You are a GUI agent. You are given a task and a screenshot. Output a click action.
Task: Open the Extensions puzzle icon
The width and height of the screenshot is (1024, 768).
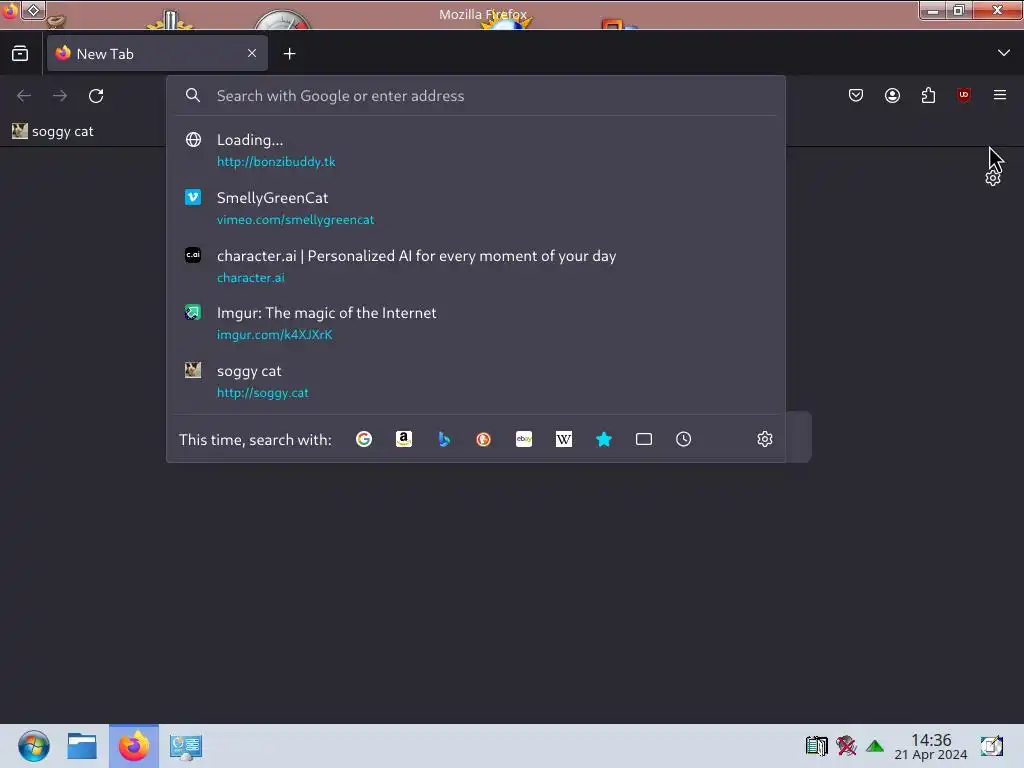928,95
